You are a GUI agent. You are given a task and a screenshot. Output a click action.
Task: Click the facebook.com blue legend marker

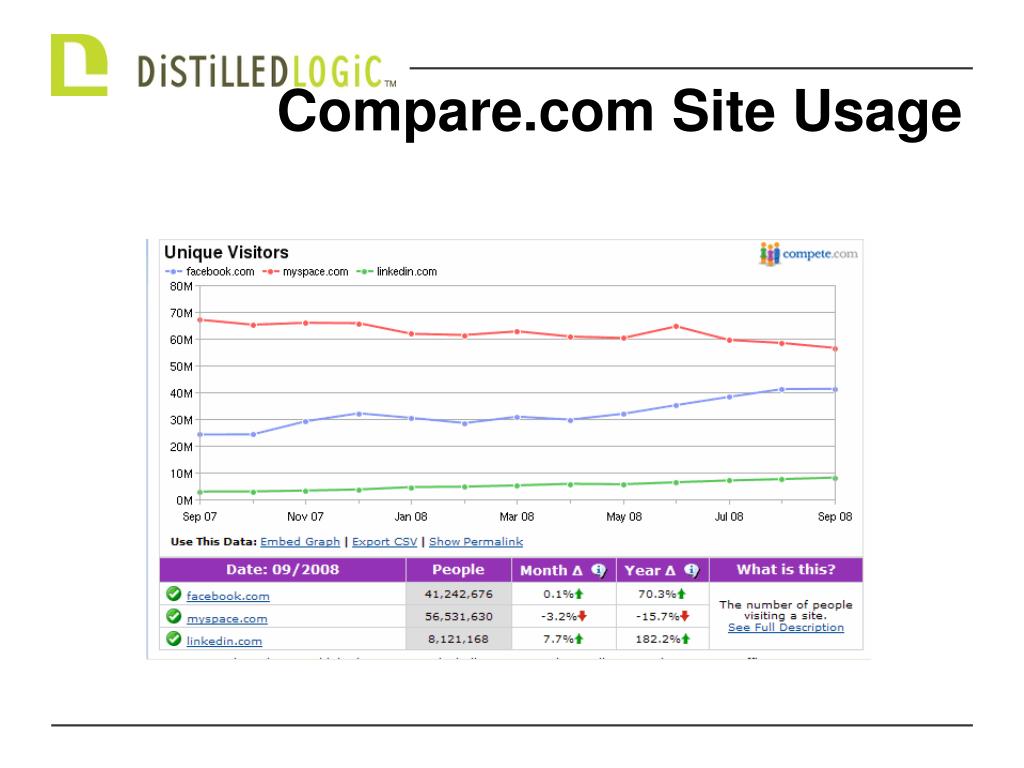173,272
